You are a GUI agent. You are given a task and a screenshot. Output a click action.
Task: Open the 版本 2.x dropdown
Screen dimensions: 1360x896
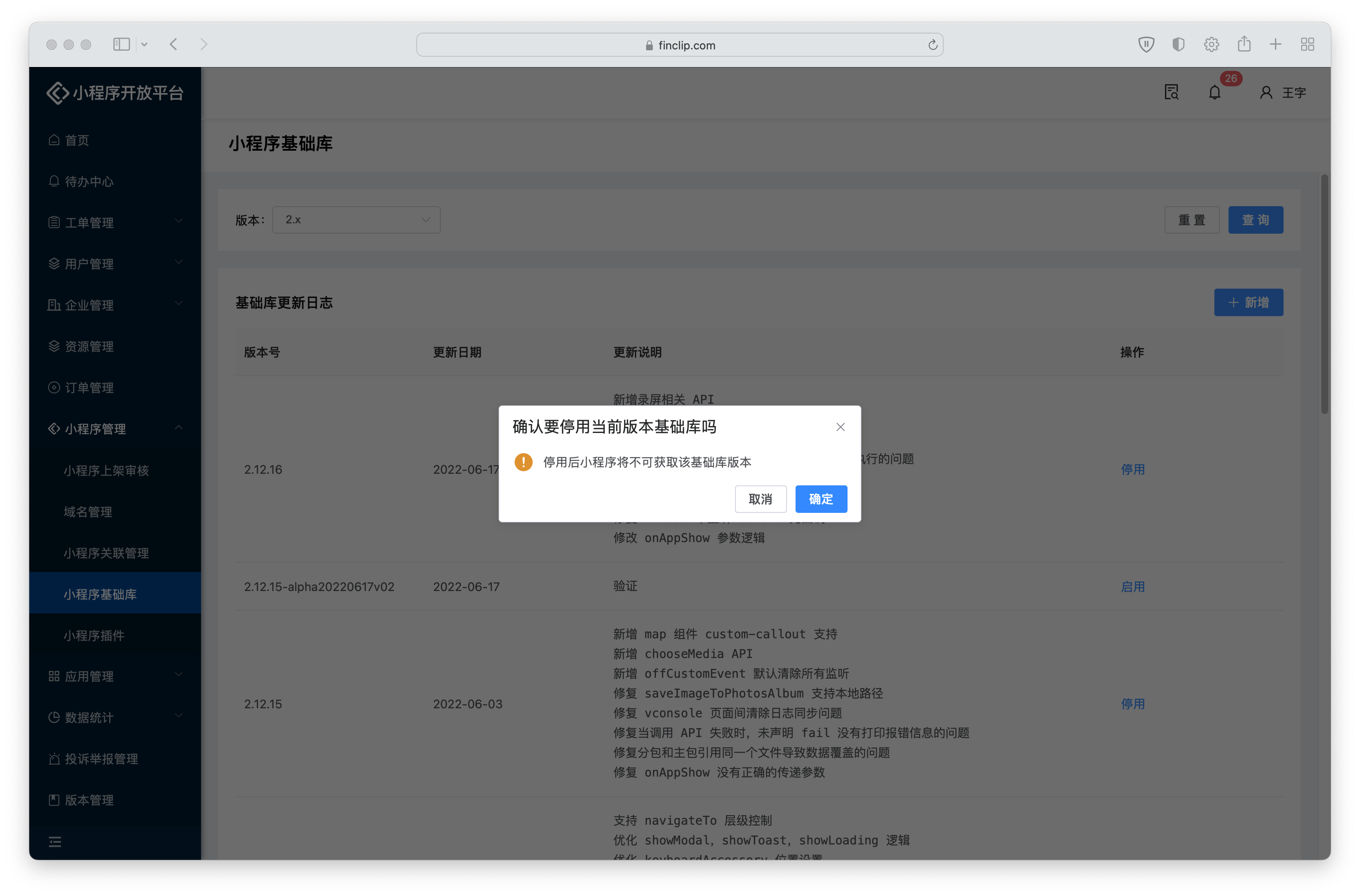pos(356,220)
